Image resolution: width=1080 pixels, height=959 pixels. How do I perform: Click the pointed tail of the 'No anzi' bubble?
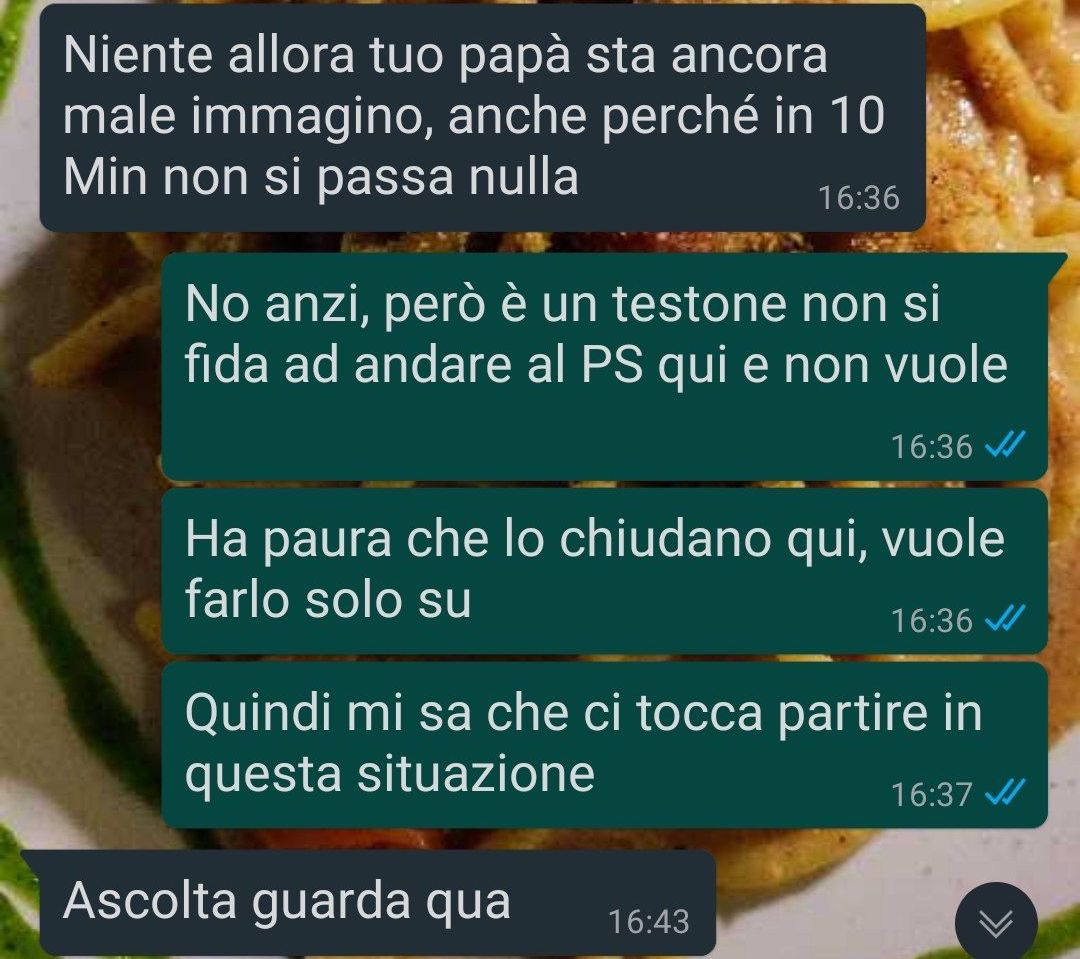click(x=1058, y=262)
